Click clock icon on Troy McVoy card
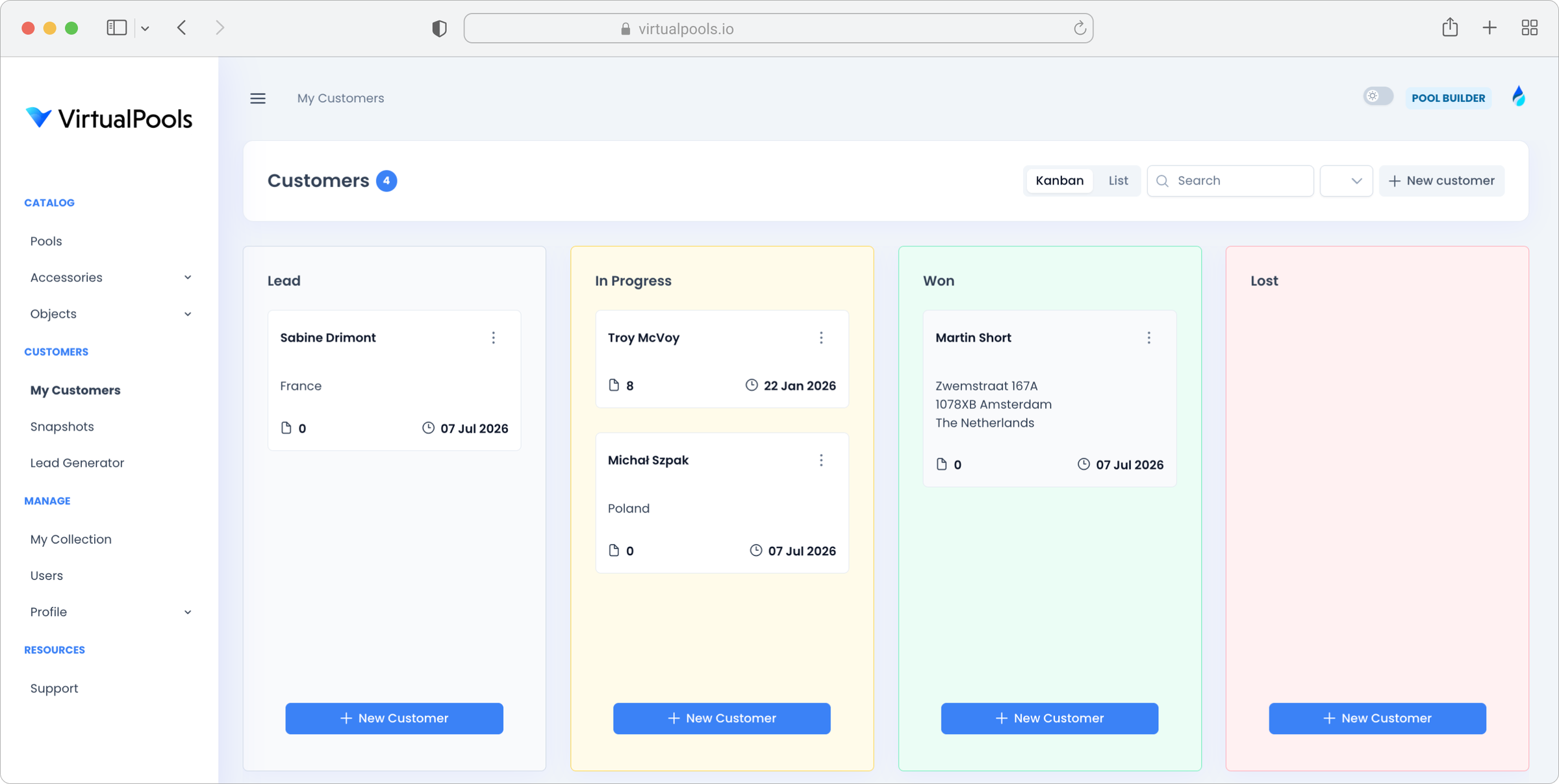 (752, 385)
